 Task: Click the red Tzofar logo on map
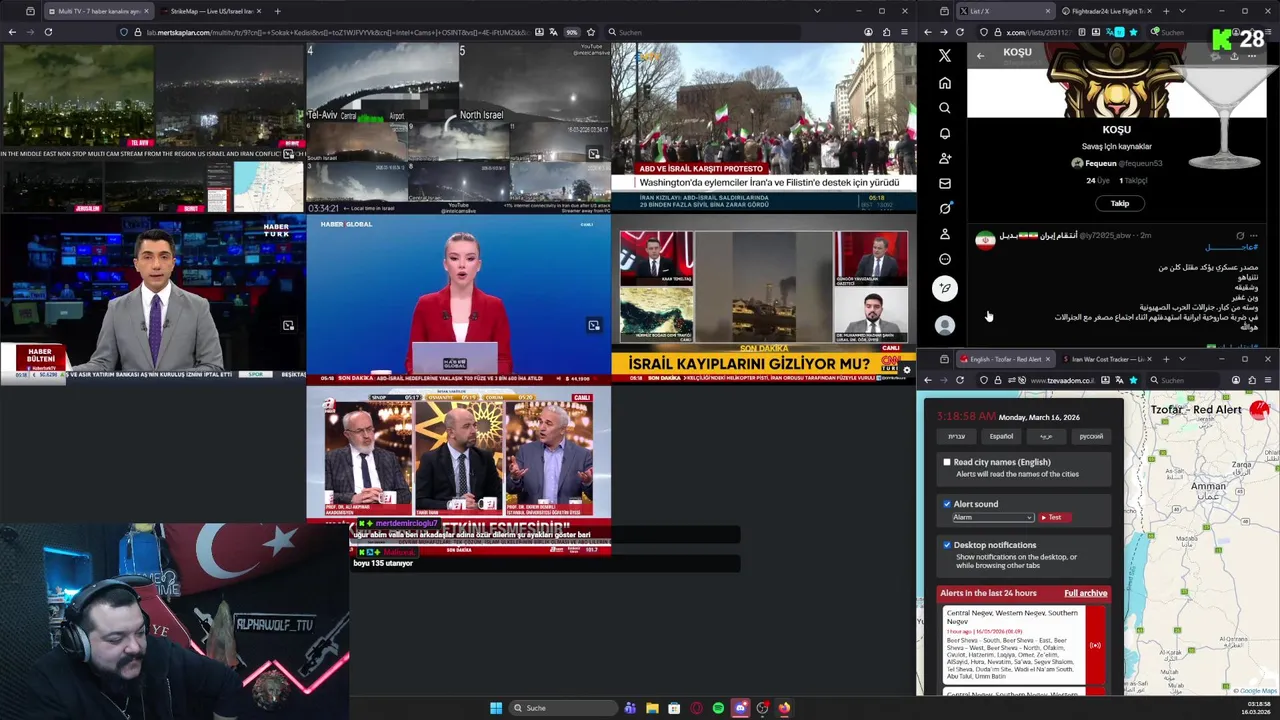(1259, 409)
